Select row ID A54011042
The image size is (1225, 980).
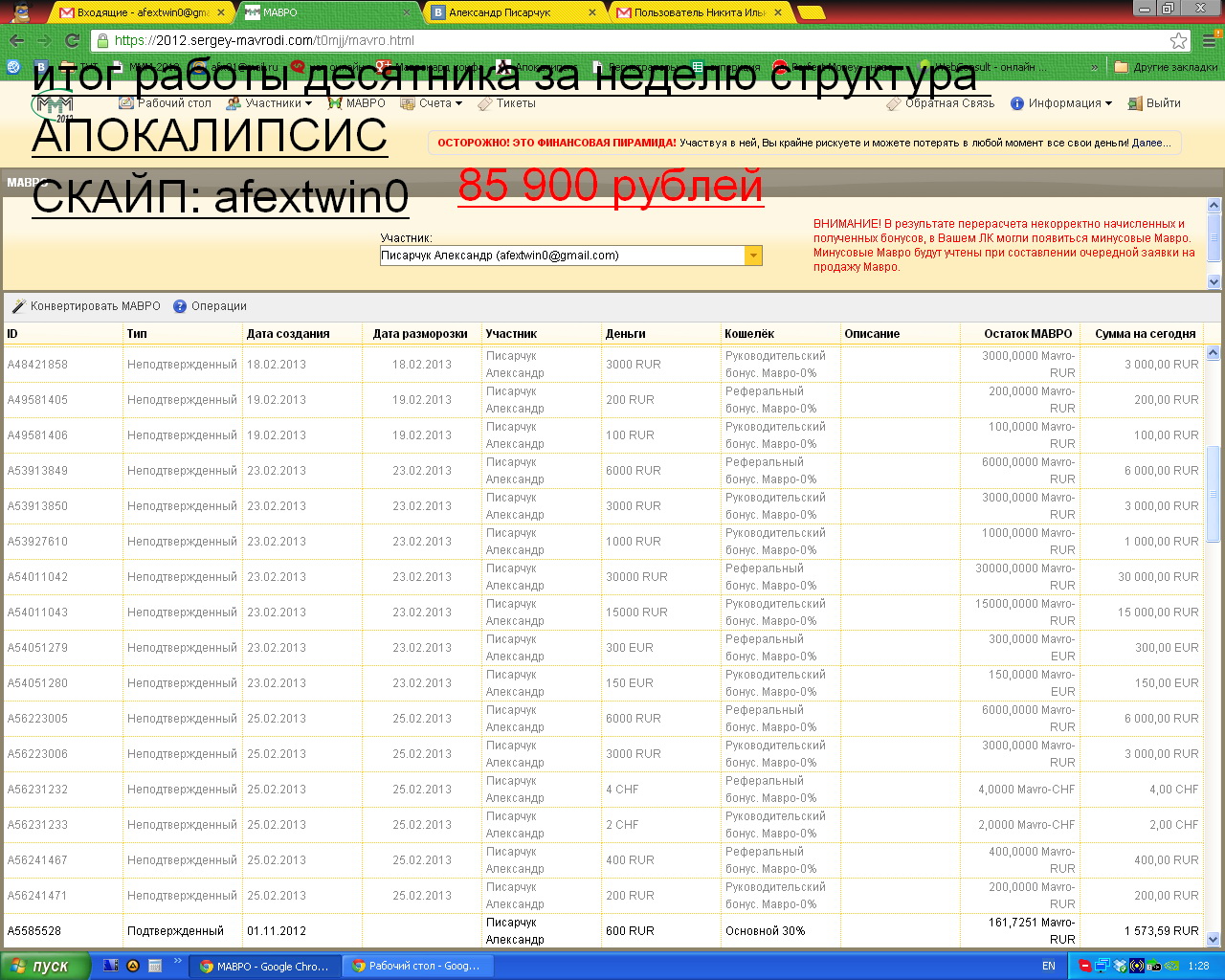click(37, 577)
